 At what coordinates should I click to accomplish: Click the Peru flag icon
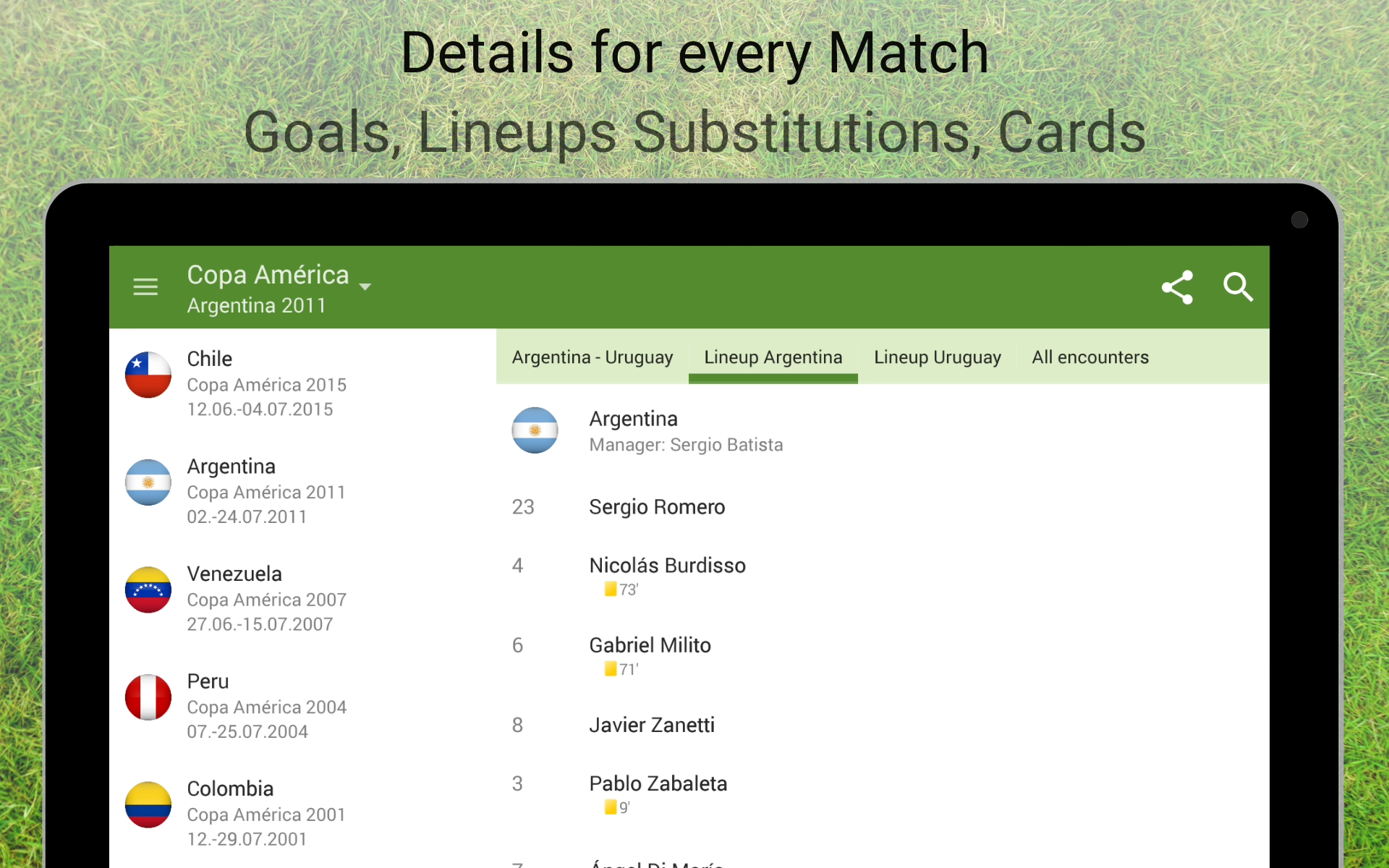pyautogui.click(x=148, y=697)
